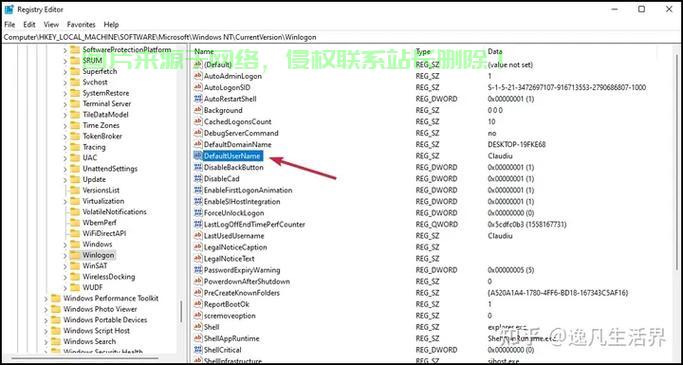Open the Help menu
This screenshot has height=365, width=683.
(111, 24)
